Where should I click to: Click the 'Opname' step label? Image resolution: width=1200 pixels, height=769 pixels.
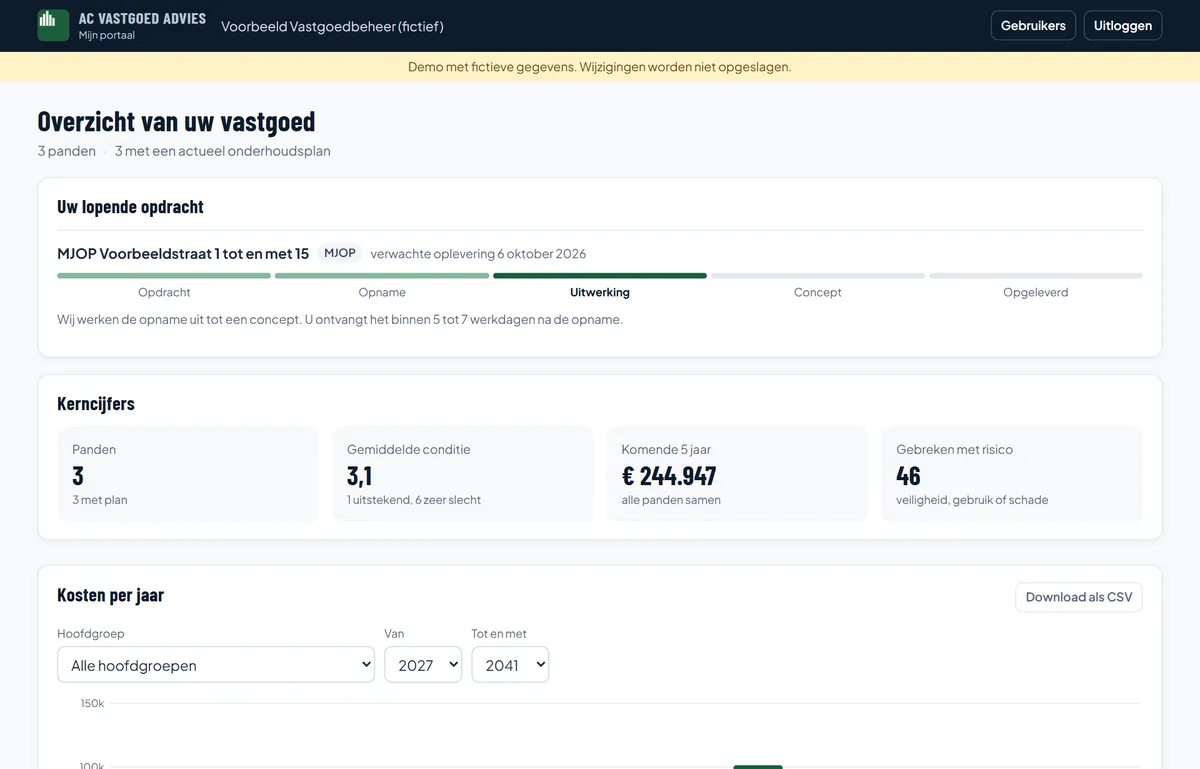pos(382,292)
